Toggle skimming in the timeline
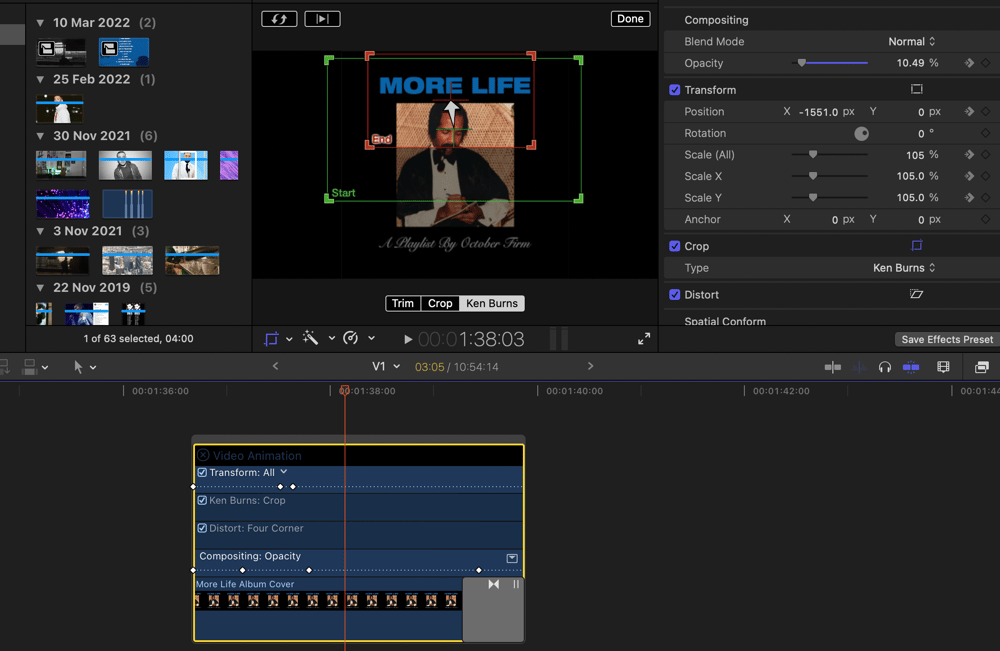This screenshot has width=1000, height=651. [832, 367]
